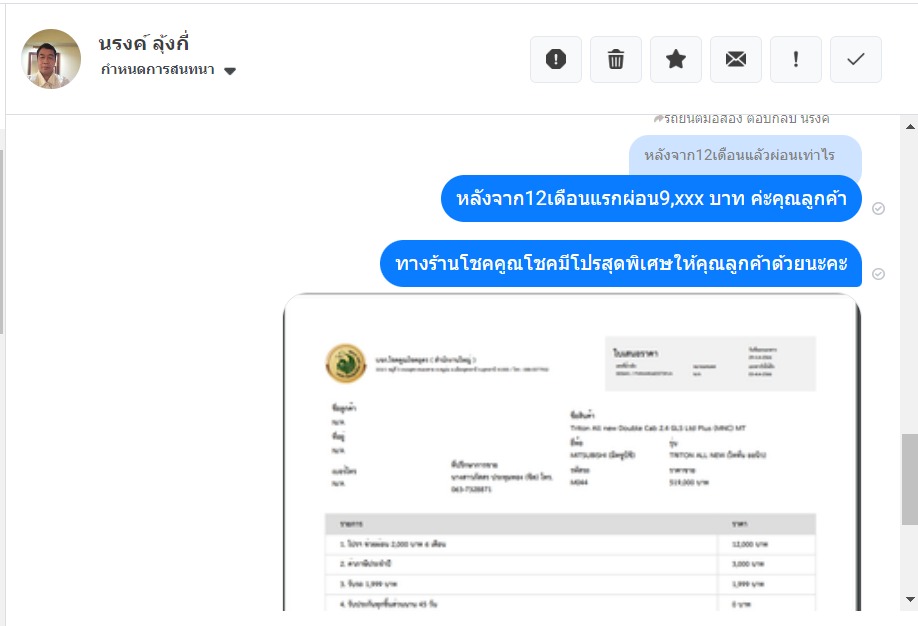This screenshot has height=626, width=918.
Task: Mark conversation as spam with exclamation circle icon
Action: [x=556, y=59]
